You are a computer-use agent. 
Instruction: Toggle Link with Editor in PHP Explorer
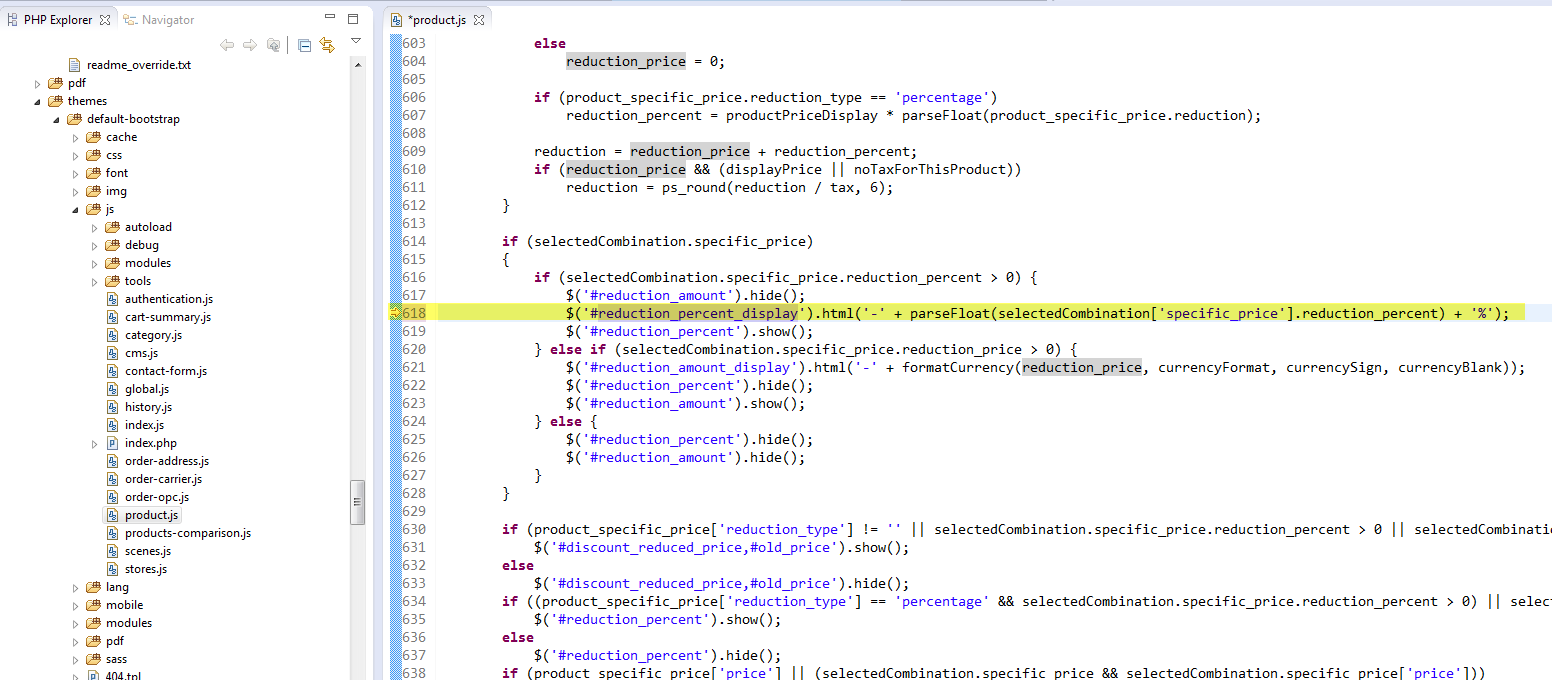point(327,45)
